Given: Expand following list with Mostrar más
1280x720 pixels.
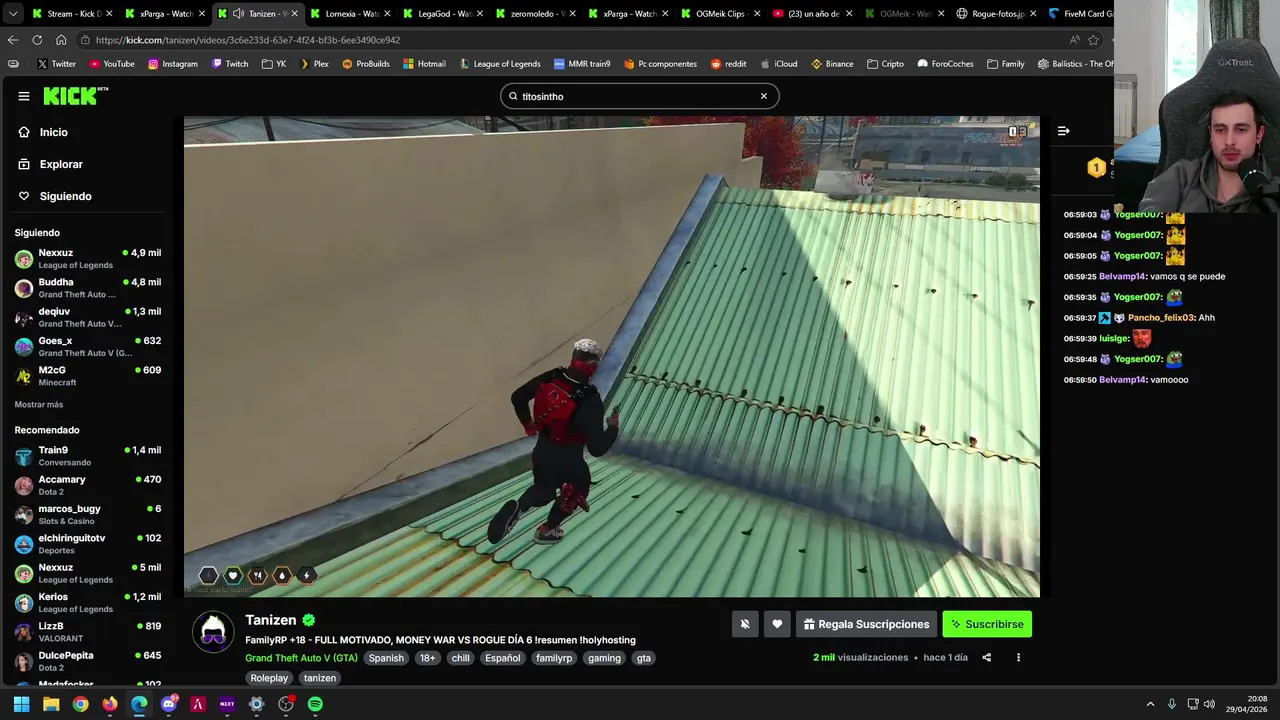Looking at the screenshot, I should click(x=39, y=404).
